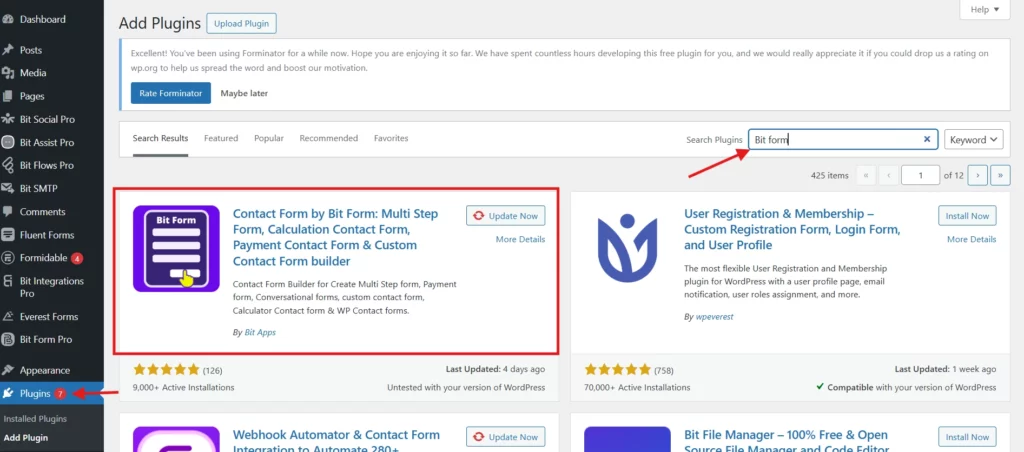Open the Keyword search type dropdown
This screenshot has height=452, width=1024.
[x=974, y=139]
